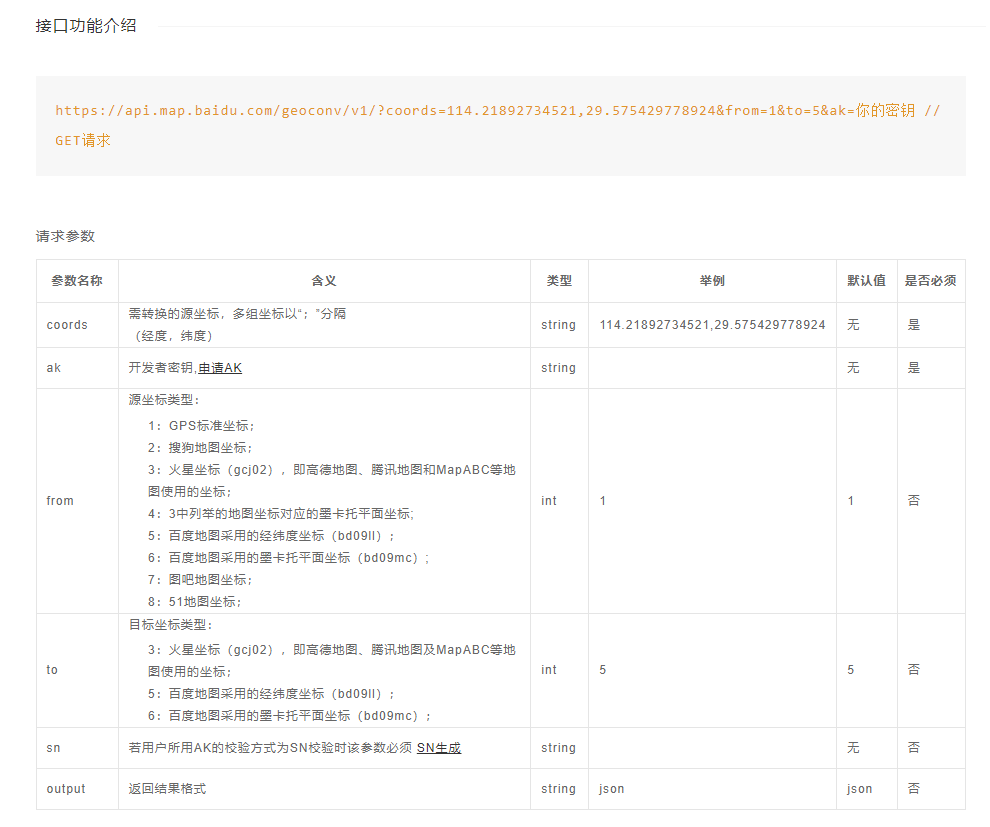The height and width of the screenshot is (827, 990).
Task: Select the sn parameter row
Action: (52, 747)
